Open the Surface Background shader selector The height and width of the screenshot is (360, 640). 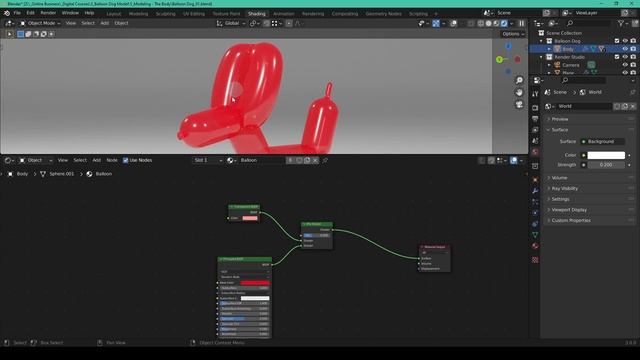point(602,142)
